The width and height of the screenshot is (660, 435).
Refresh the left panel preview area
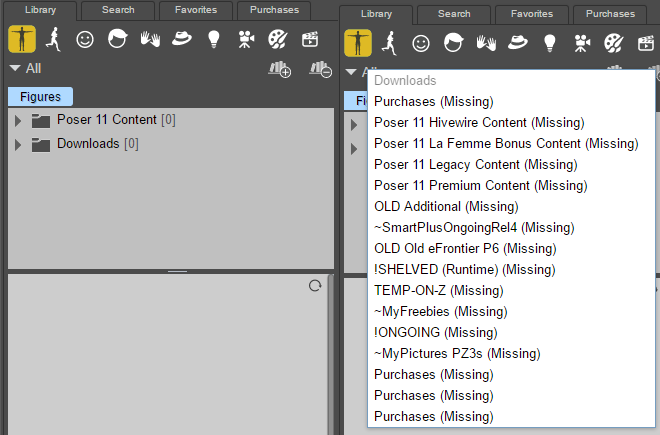pyautogui.click(x=315, y=286)
